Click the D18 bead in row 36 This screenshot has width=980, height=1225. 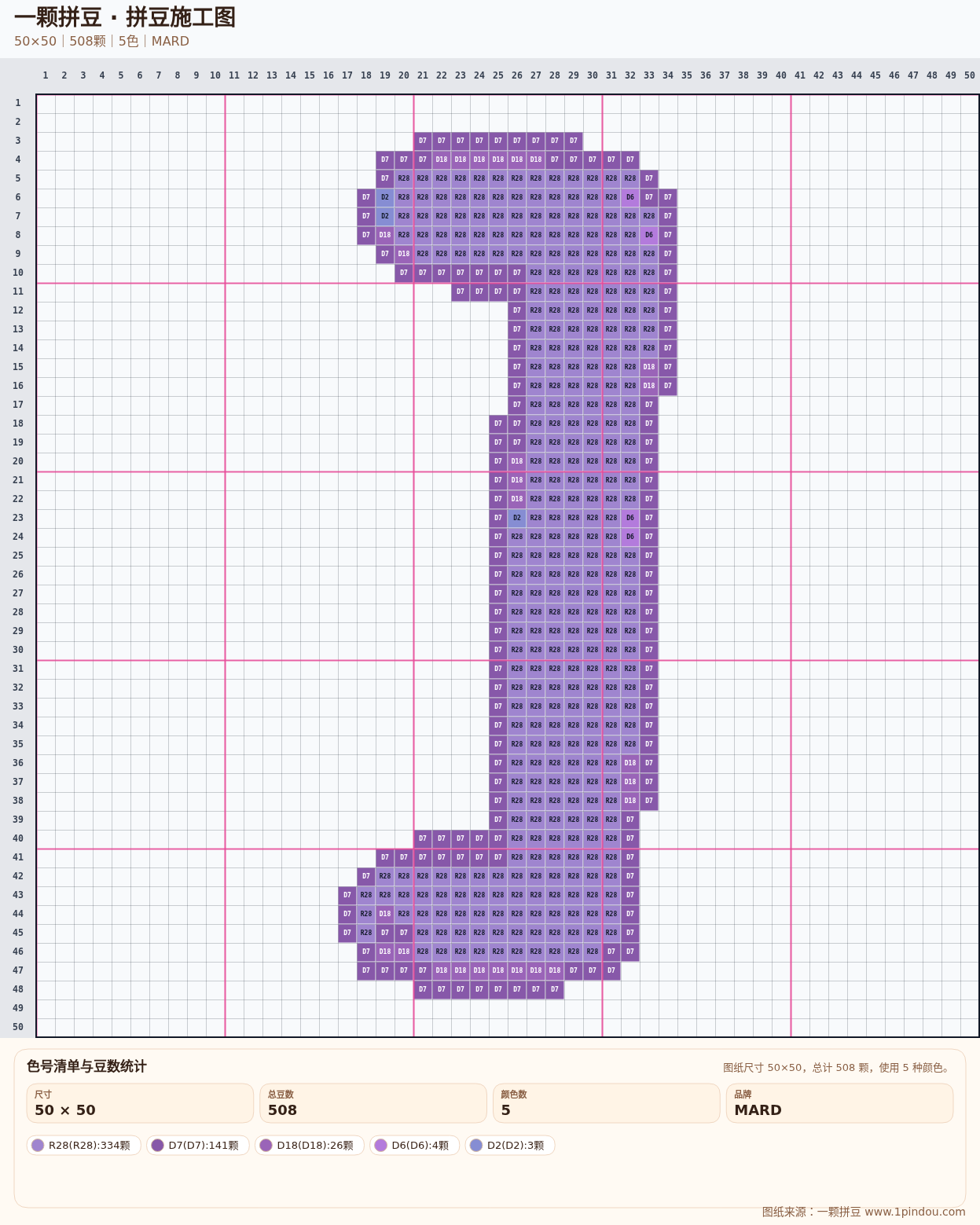coord(630,763)
